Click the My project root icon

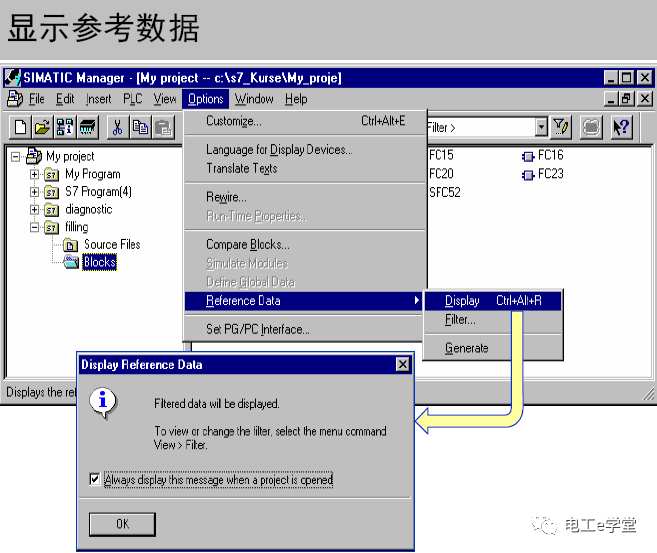(34, 156)
